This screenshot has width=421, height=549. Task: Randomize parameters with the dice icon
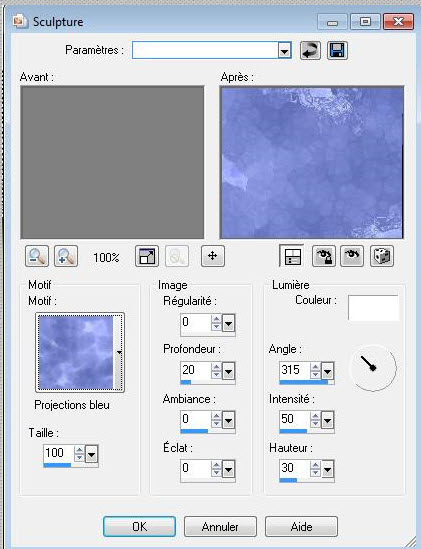(x=382, y=256)
